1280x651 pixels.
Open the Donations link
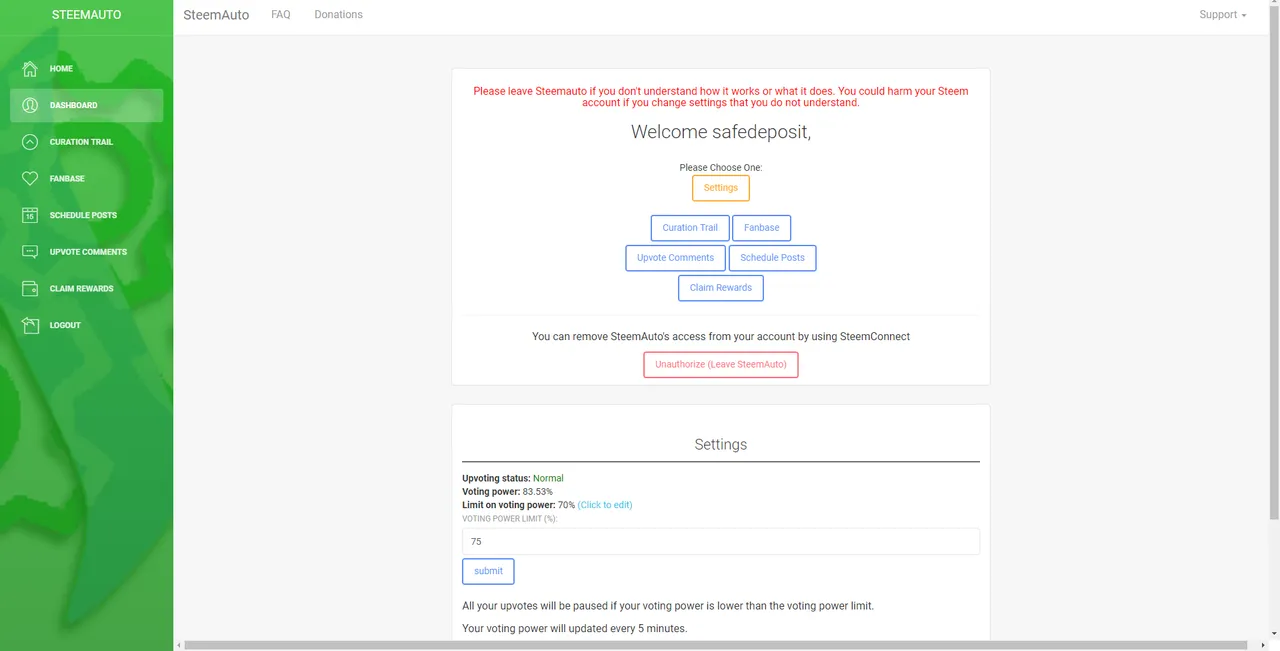(x=338, y=15)
